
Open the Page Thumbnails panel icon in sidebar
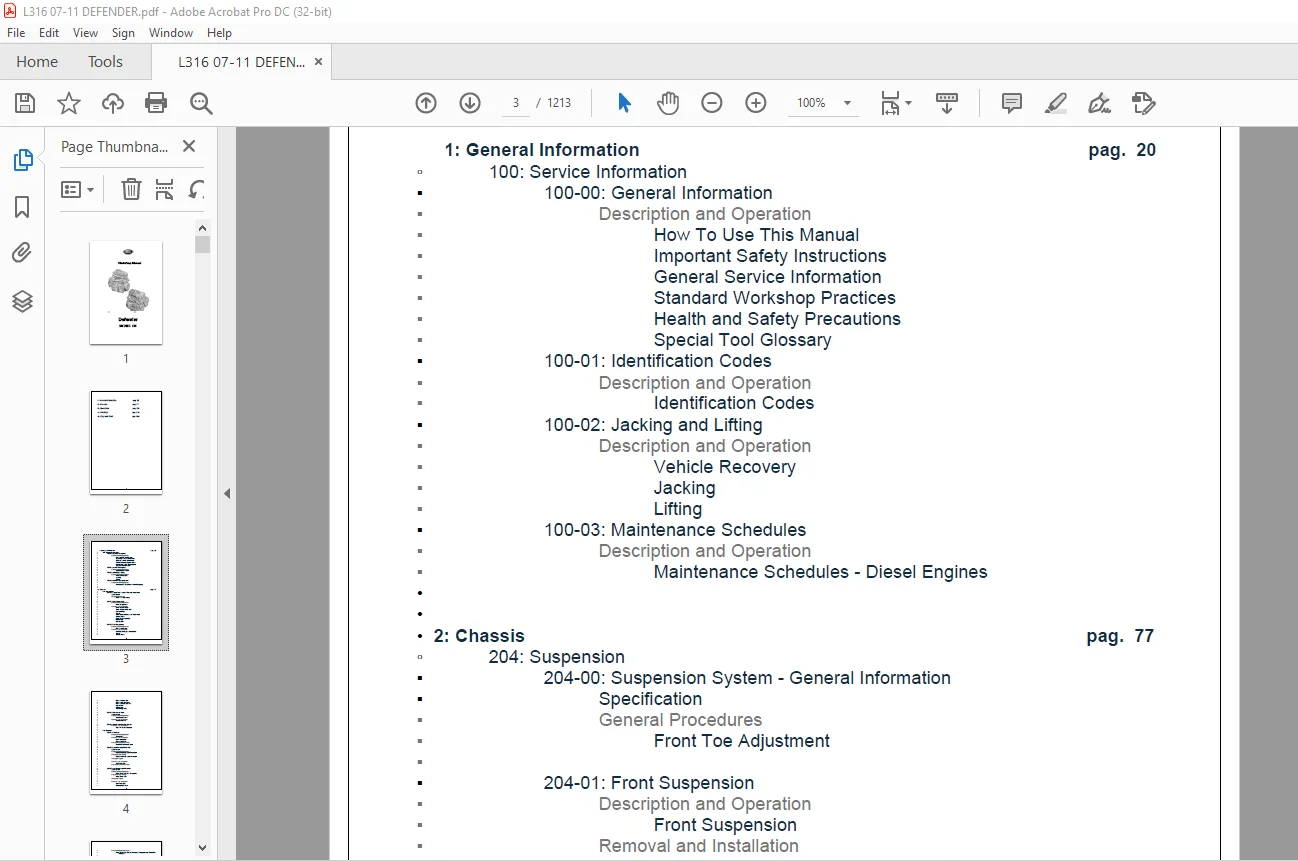22,160
